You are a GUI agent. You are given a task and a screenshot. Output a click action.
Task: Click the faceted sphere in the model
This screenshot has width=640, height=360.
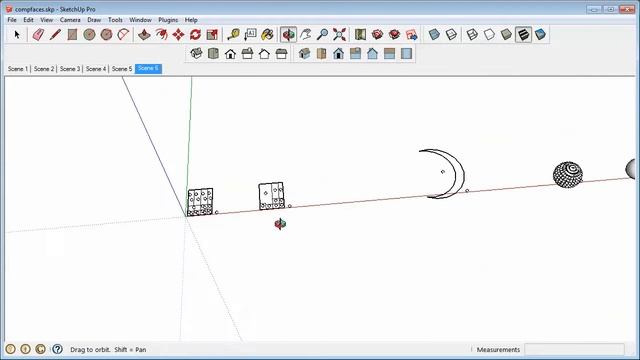(568, 175)
